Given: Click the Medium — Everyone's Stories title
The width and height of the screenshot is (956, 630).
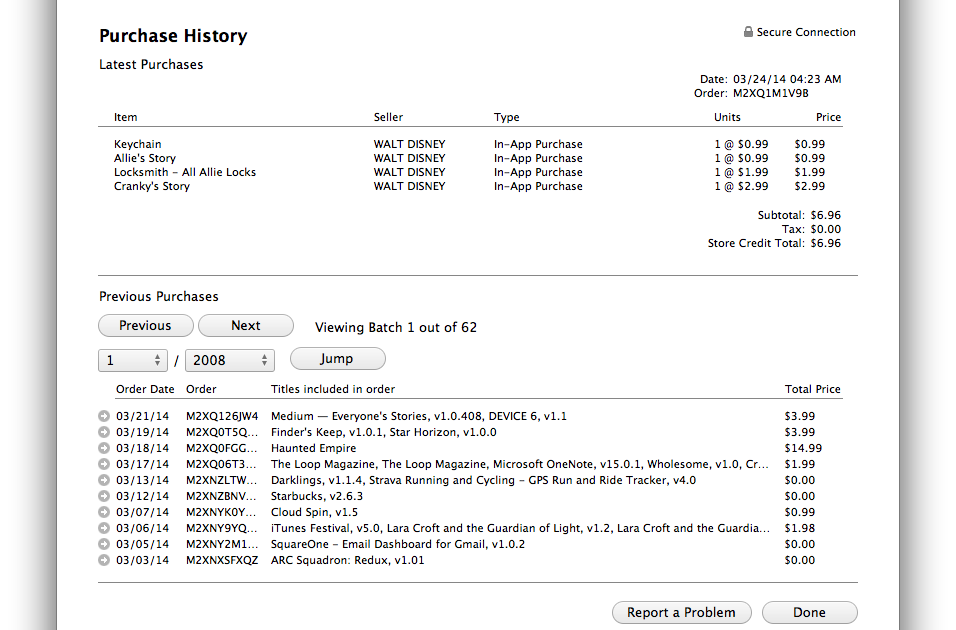Looking at the screenshot, I should [419, 416].
